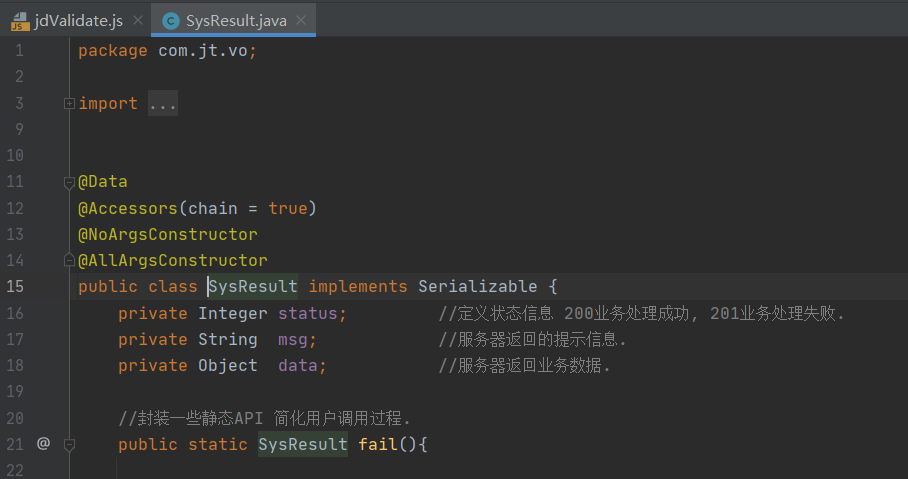Click the msg field name
This screenshot has height=479, width=908.
(x=293, y=339)
